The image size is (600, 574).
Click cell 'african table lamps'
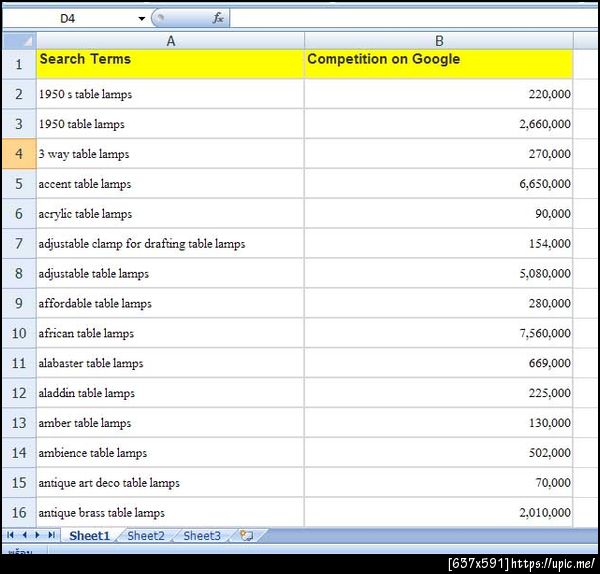[170, 333]
